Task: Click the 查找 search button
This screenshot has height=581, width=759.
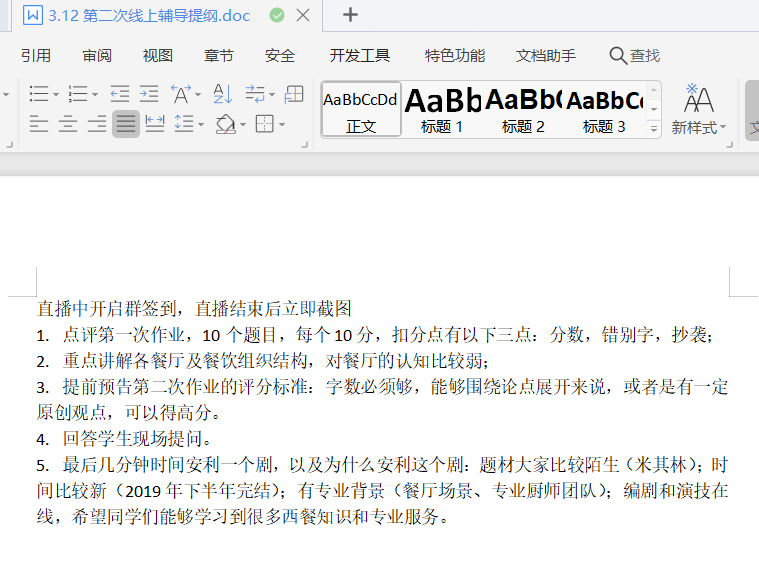Action: [635, 56]
